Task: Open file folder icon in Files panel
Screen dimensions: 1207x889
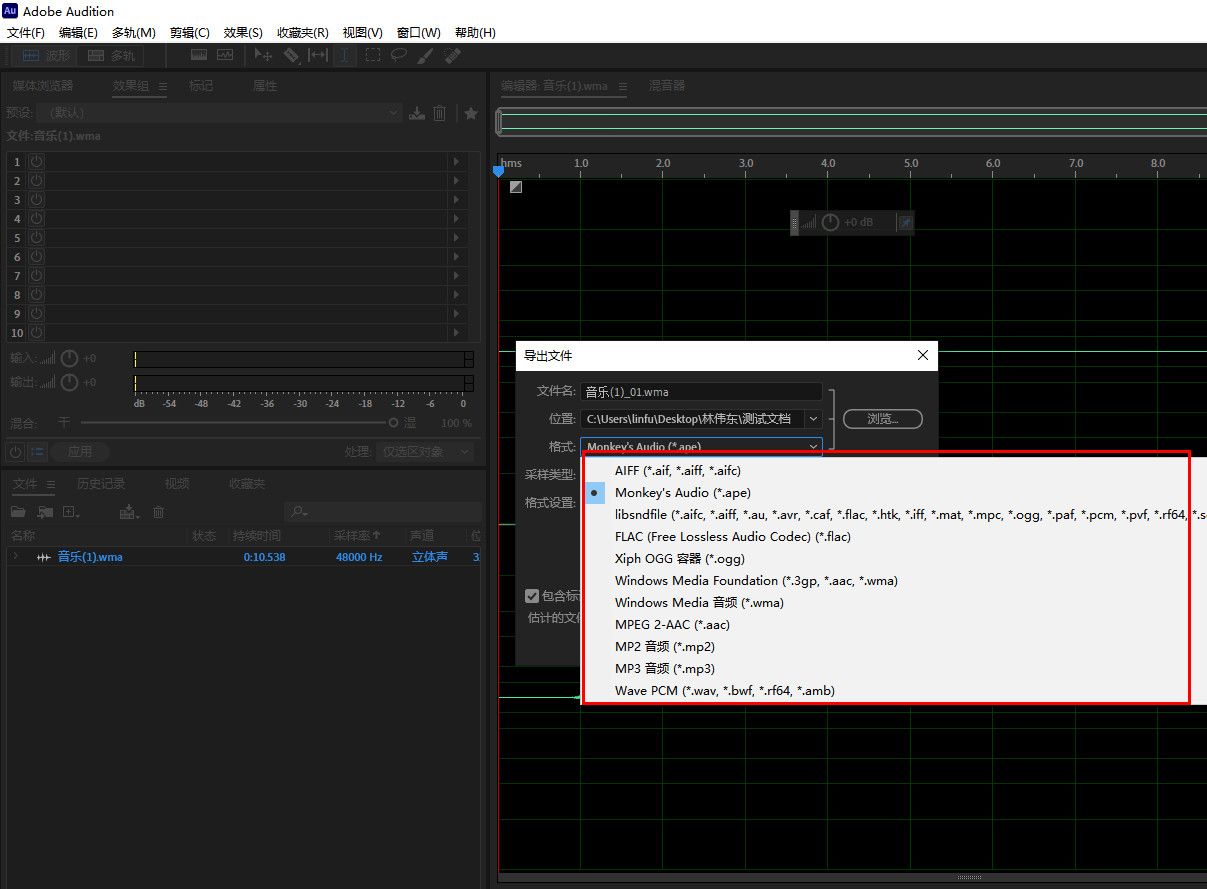Action: [x=18, y=512]
